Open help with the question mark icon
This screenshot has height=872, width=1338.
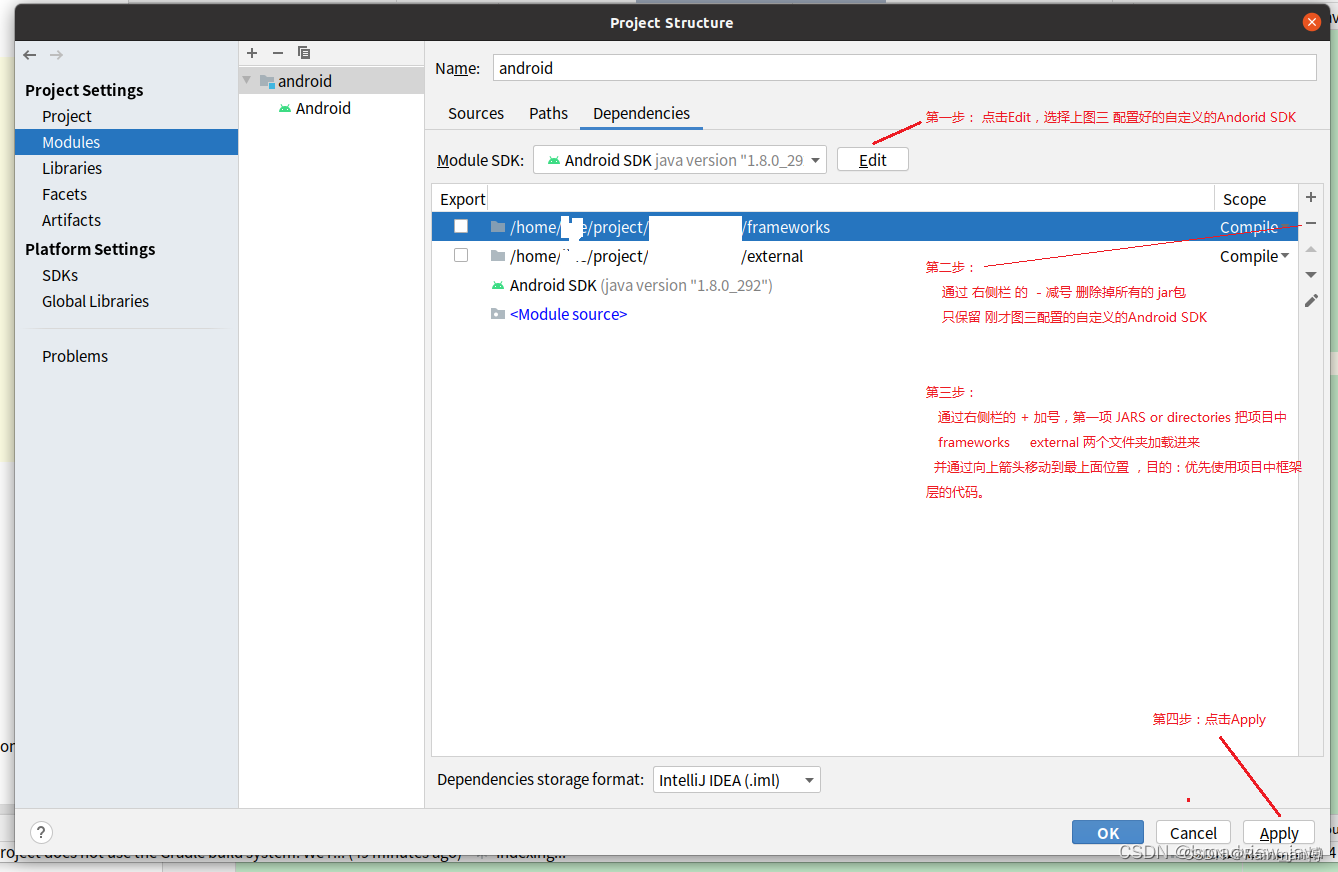41,832
